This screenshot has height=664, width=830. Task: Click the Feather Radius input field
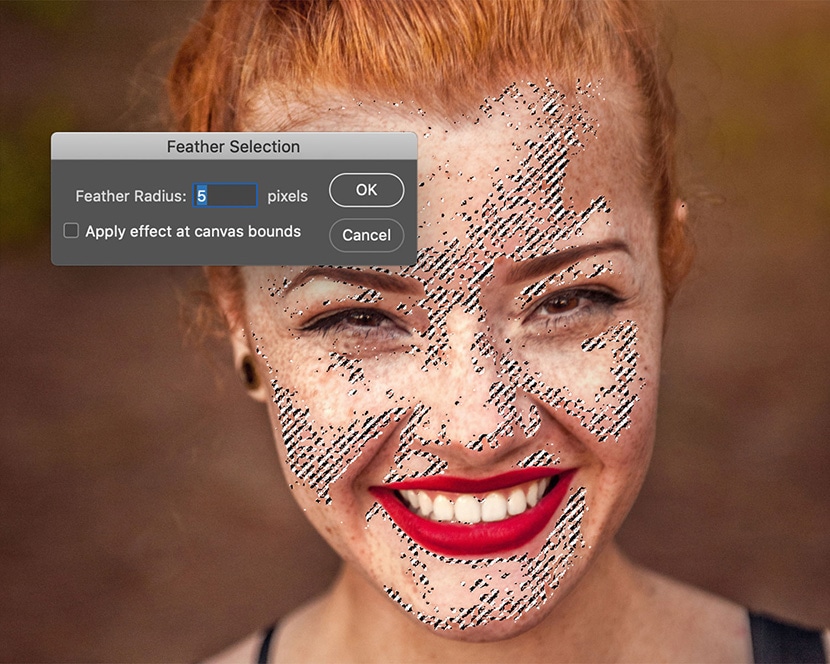click(x=225, y=196)
